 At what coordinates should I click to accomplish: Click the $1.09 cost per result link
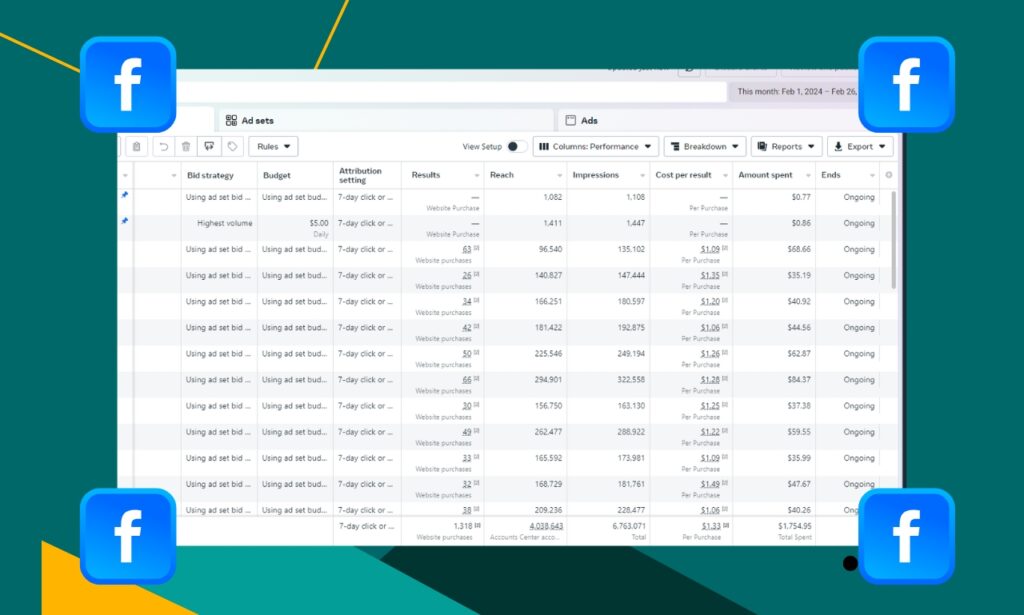(x=709, y=249)
